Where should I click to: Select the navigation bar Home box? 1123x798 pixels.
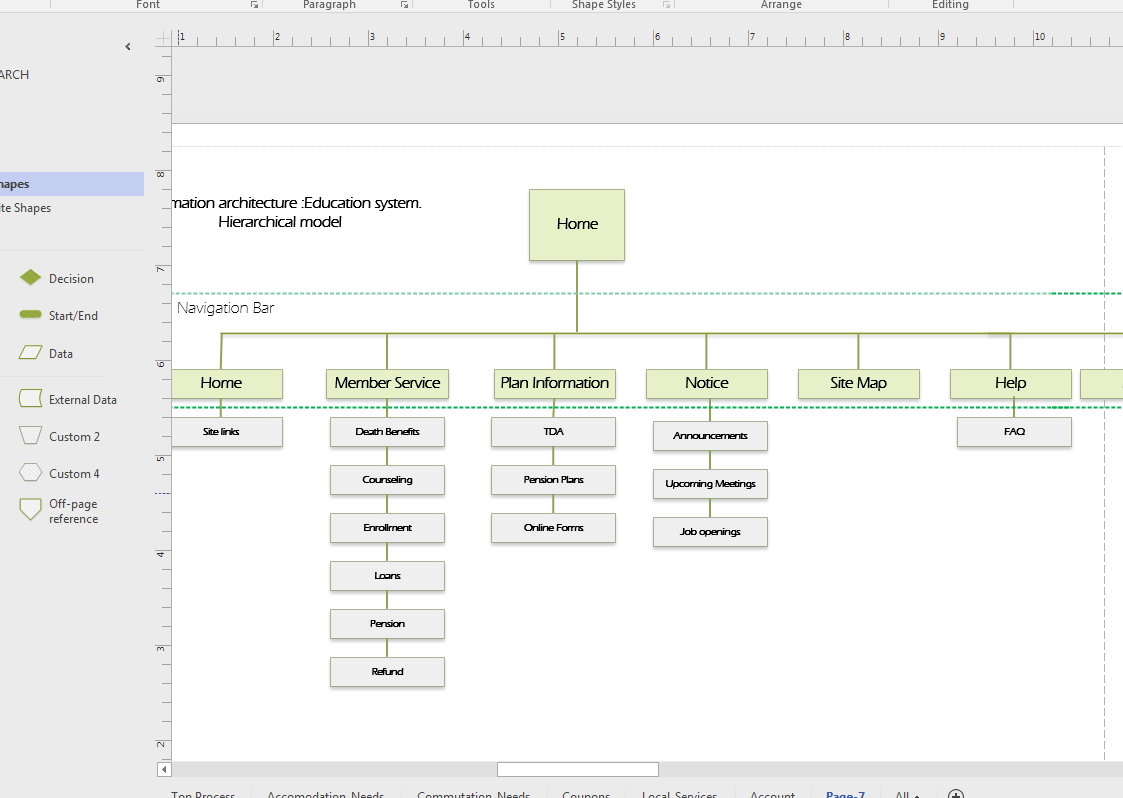point(226,383)
